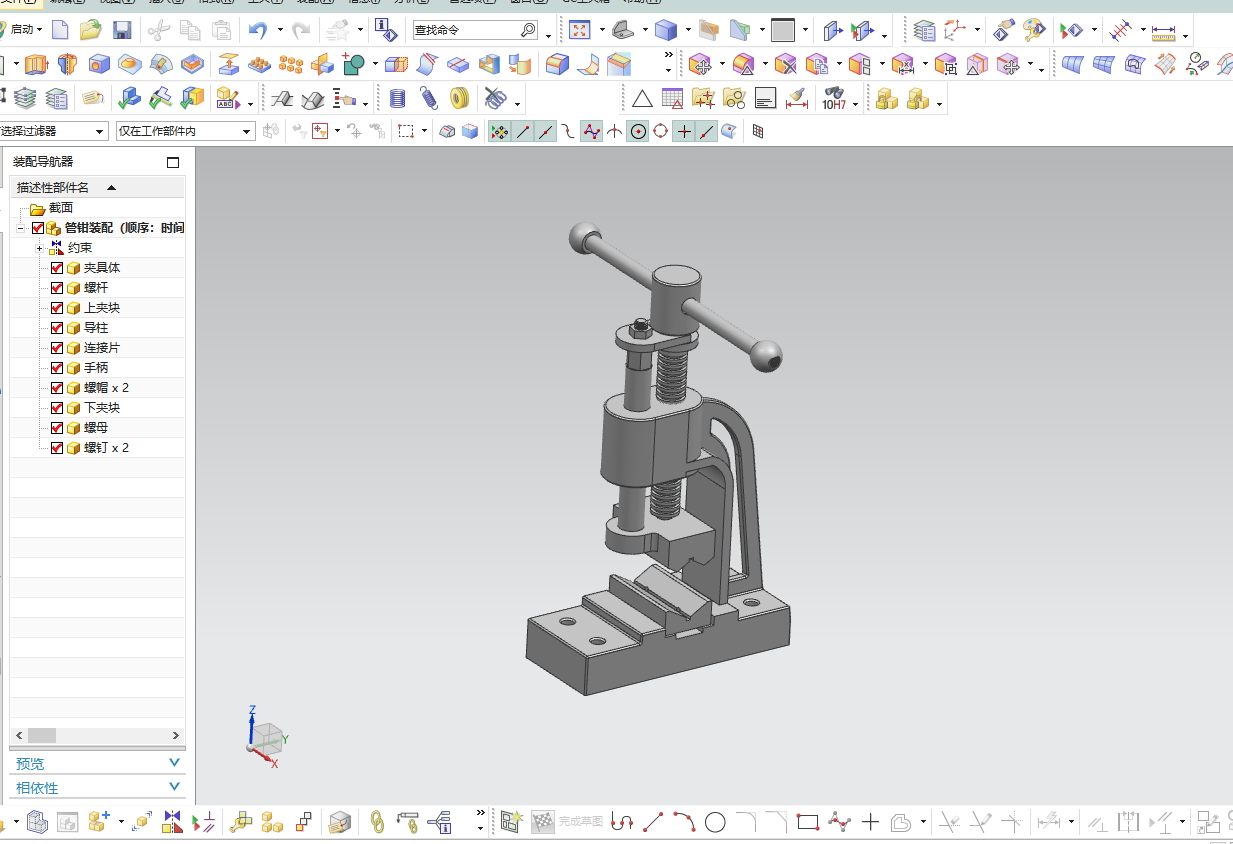Maximize the 装配导航器 panel
Image resolution: width=1233 pixels, height=844 pixels.
[x=172, y=162]
